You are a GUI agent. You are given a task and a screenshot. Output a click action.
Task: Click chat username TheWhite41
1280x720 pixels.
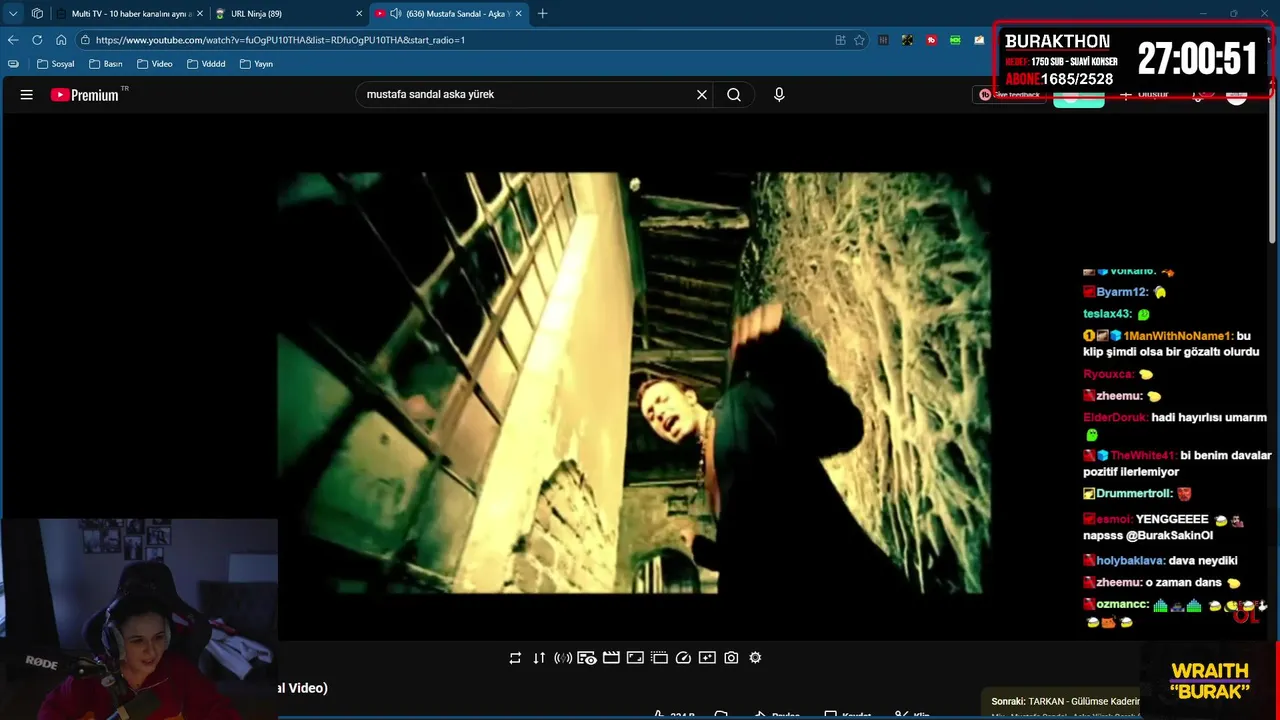tap(1143, 455)
